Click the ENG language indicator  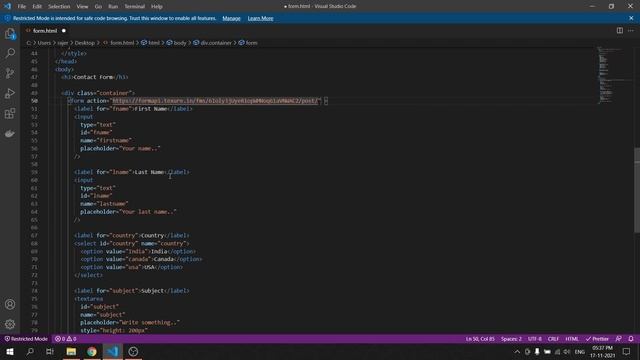coord(580,351)
